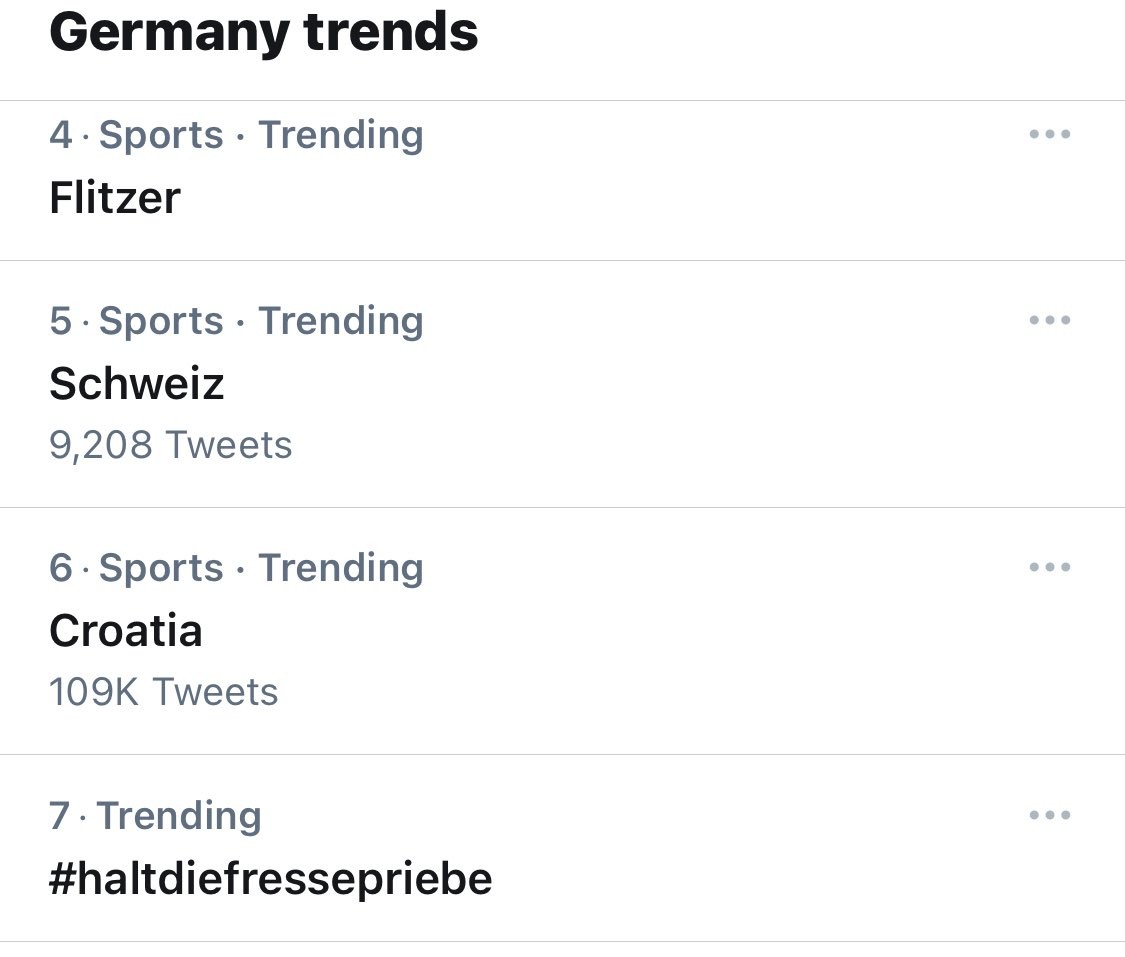Screen dimensions: 1125x957
Task: Open the three-dot menu for Schweiz
Action: pyautogui.click(x=1049, y=321)
